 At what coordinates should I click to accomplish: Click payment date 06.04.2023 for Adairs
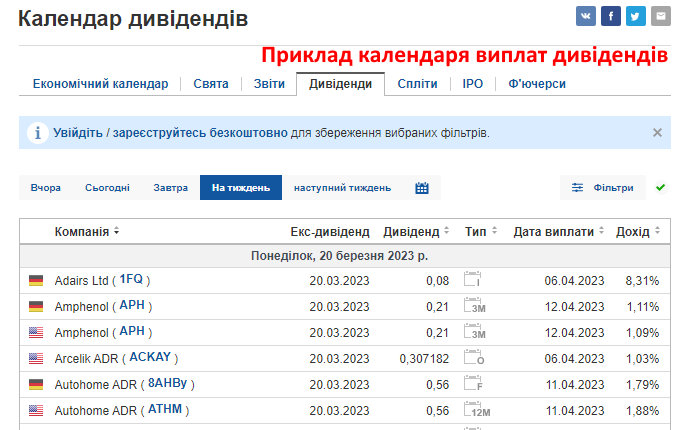(574, 281)
